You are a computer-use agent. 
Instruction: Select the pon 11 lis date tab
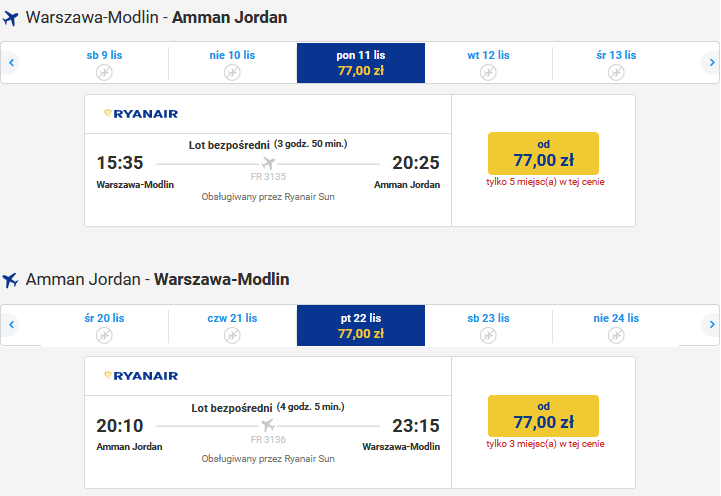361,63
